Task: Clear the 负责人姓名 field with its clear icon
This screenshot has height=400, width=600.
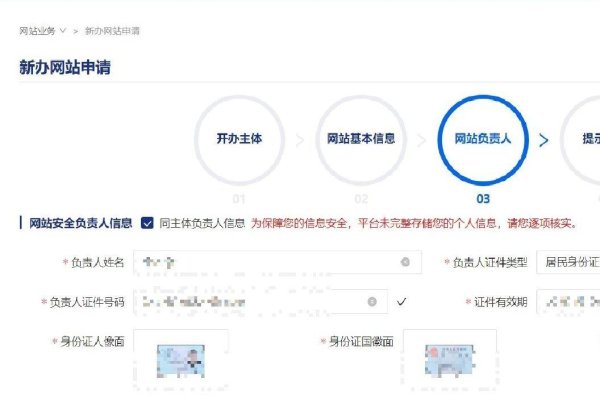Action: pyautogui.click(x=405, y=262)
